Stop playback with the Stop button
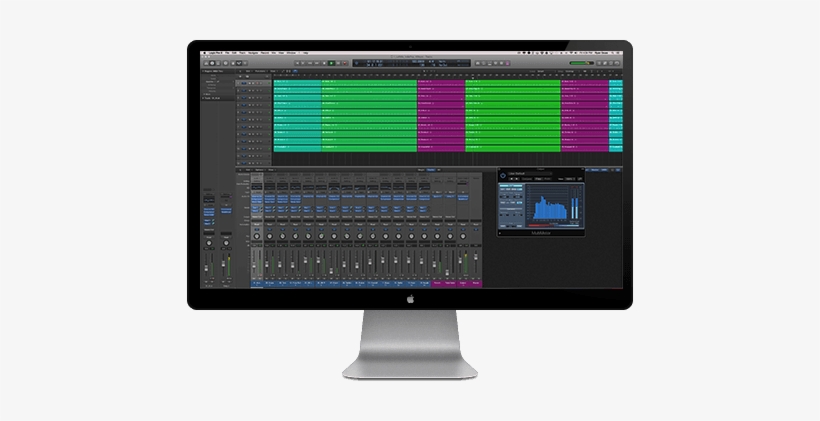 point(324,63)
